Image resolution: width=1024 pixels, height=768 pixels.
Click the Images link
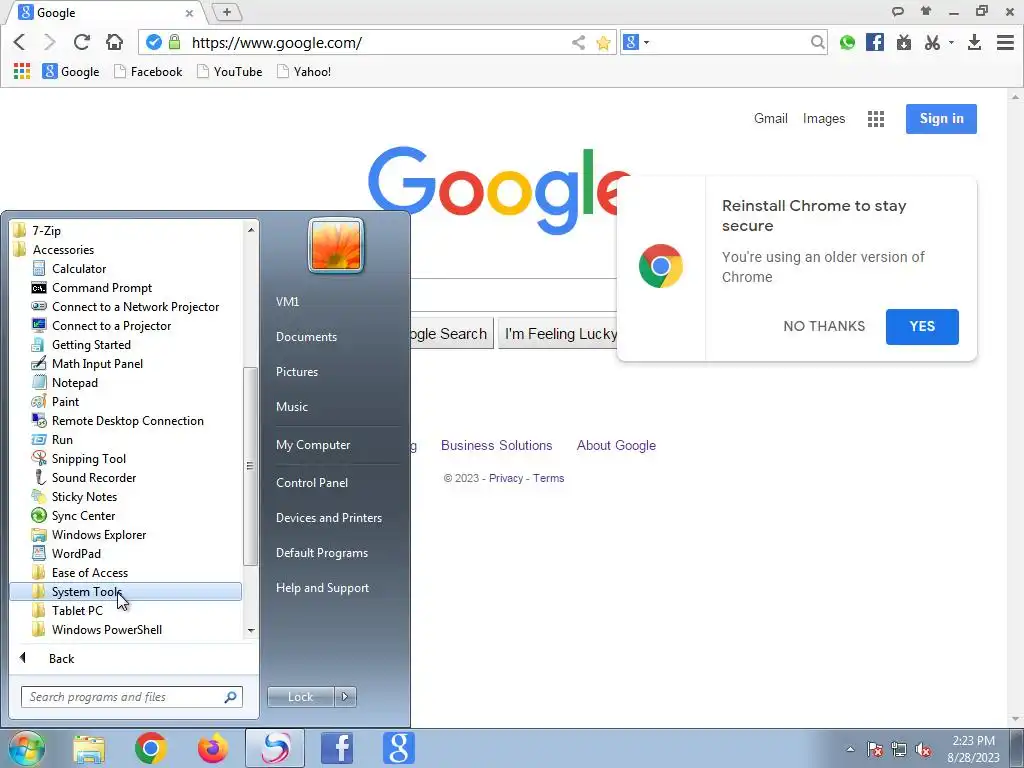824,118
